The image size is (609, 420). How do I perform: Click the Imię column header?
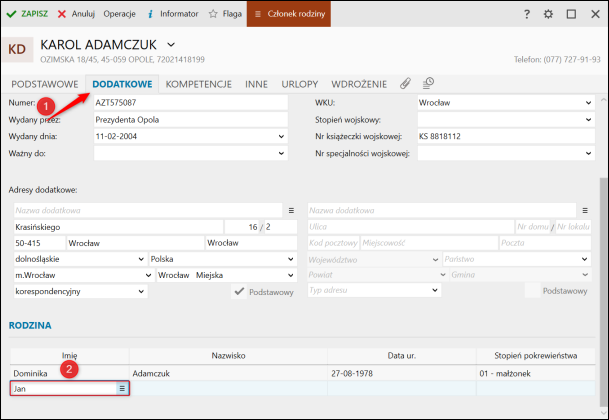70,356
